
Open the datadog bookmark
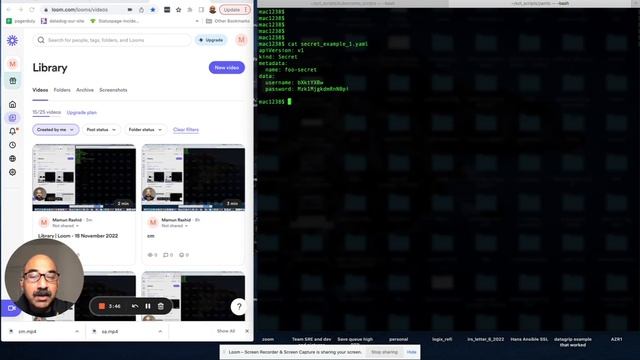point(62,21)
